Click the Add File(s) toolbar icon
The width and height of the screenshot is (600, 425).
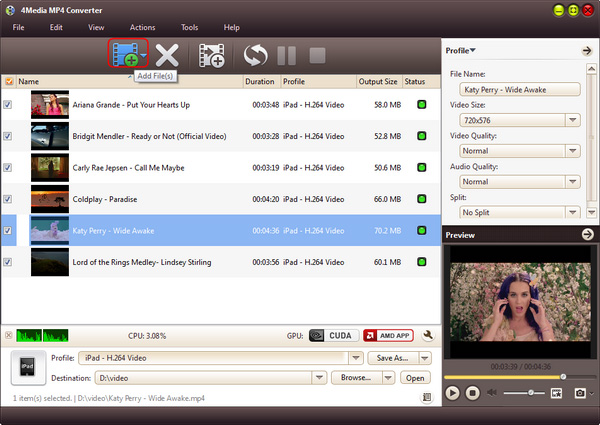pos(125,55)
